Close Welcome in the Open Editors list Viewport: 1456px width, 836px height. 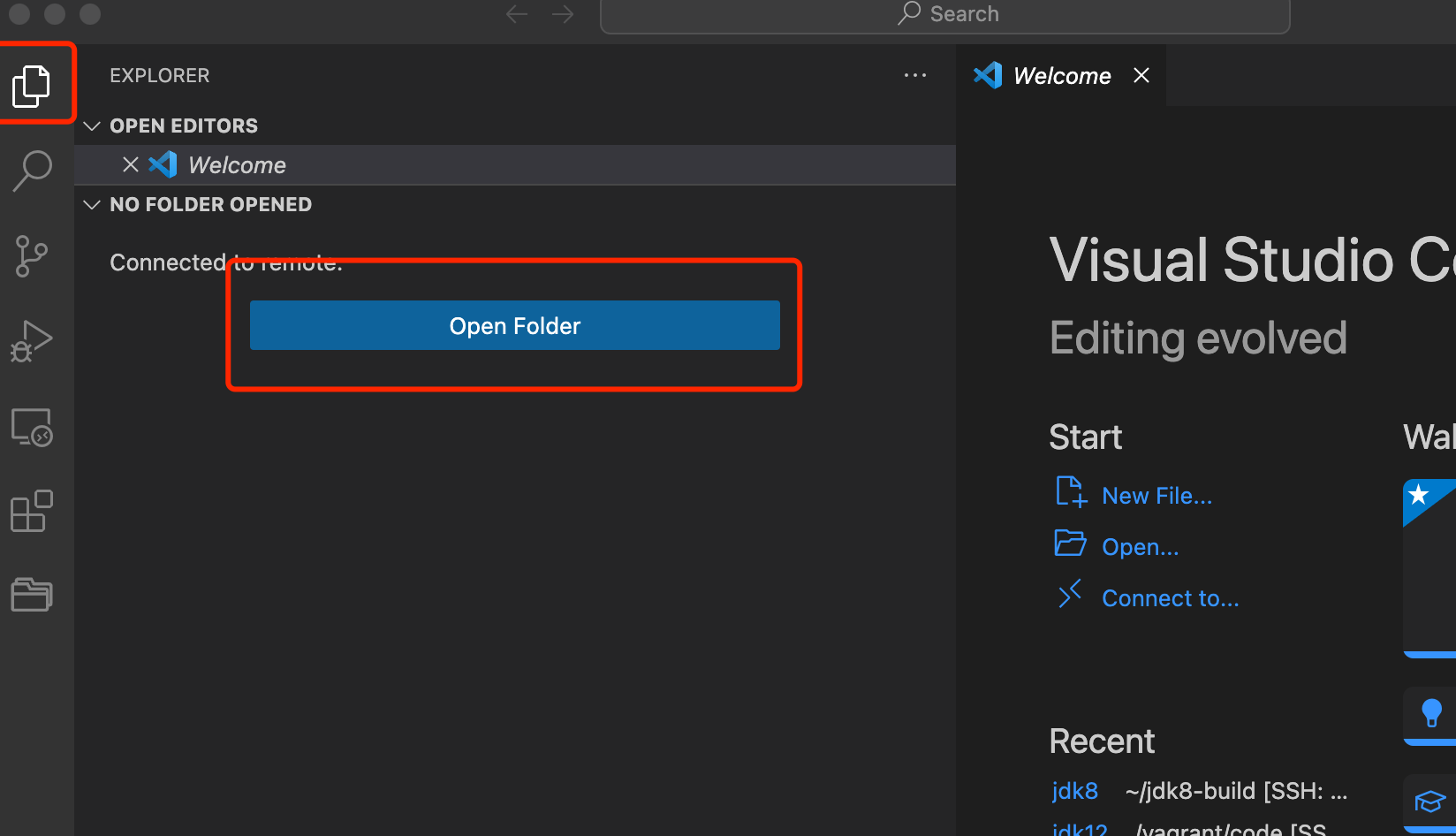(x=131, y=165)
